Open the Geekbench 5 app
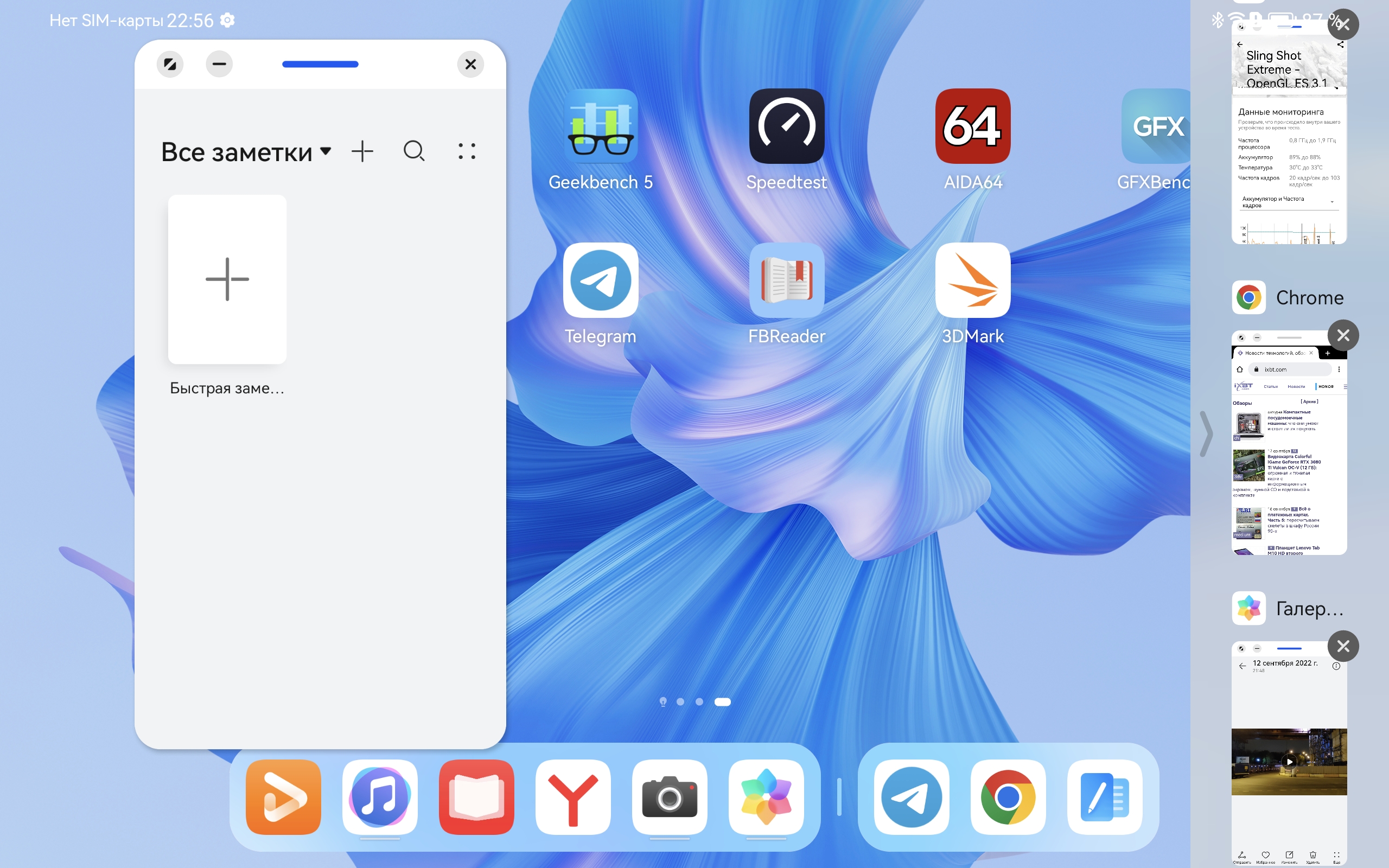 pos(601,126)
